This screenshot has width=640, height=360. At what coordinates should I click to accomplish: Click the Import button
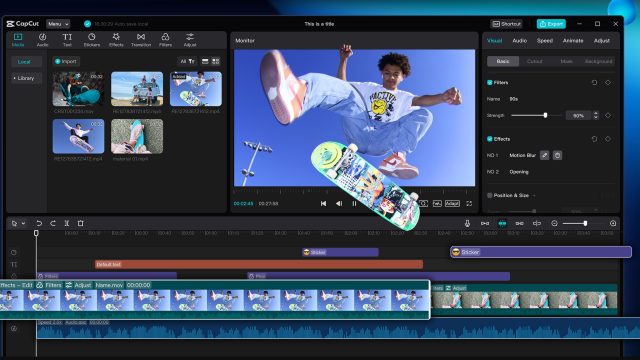click(x=66, y=61)
